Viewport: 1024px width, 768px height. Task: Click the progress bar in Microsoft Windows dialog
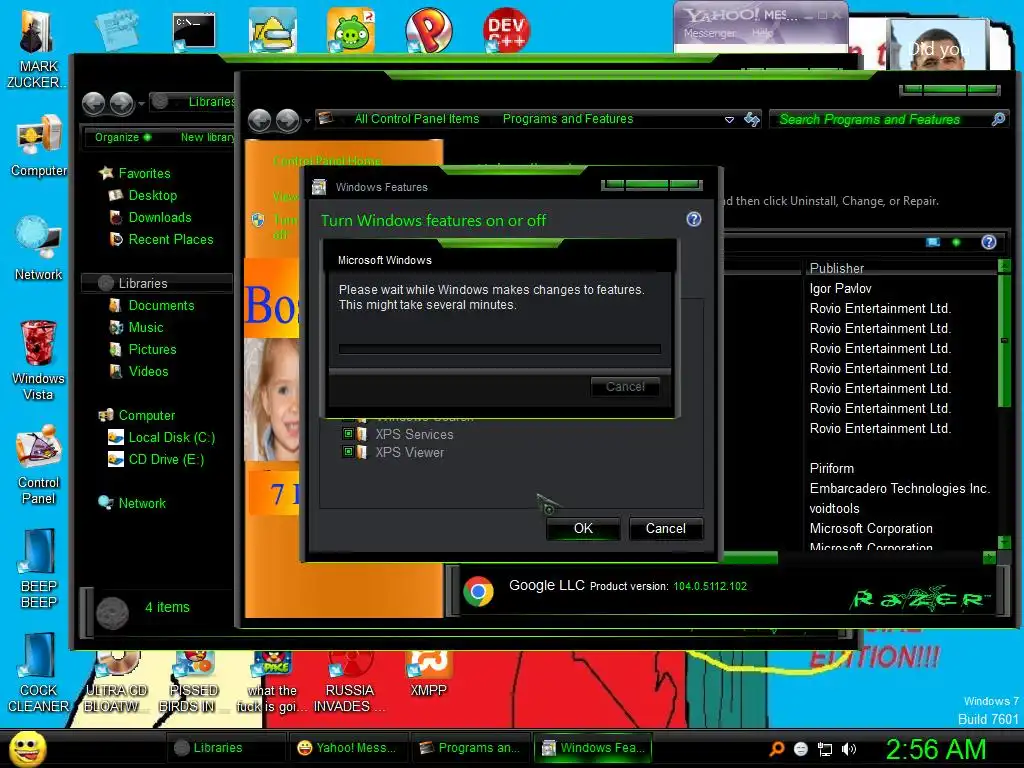pyautogui.click(x=500, y=349)
